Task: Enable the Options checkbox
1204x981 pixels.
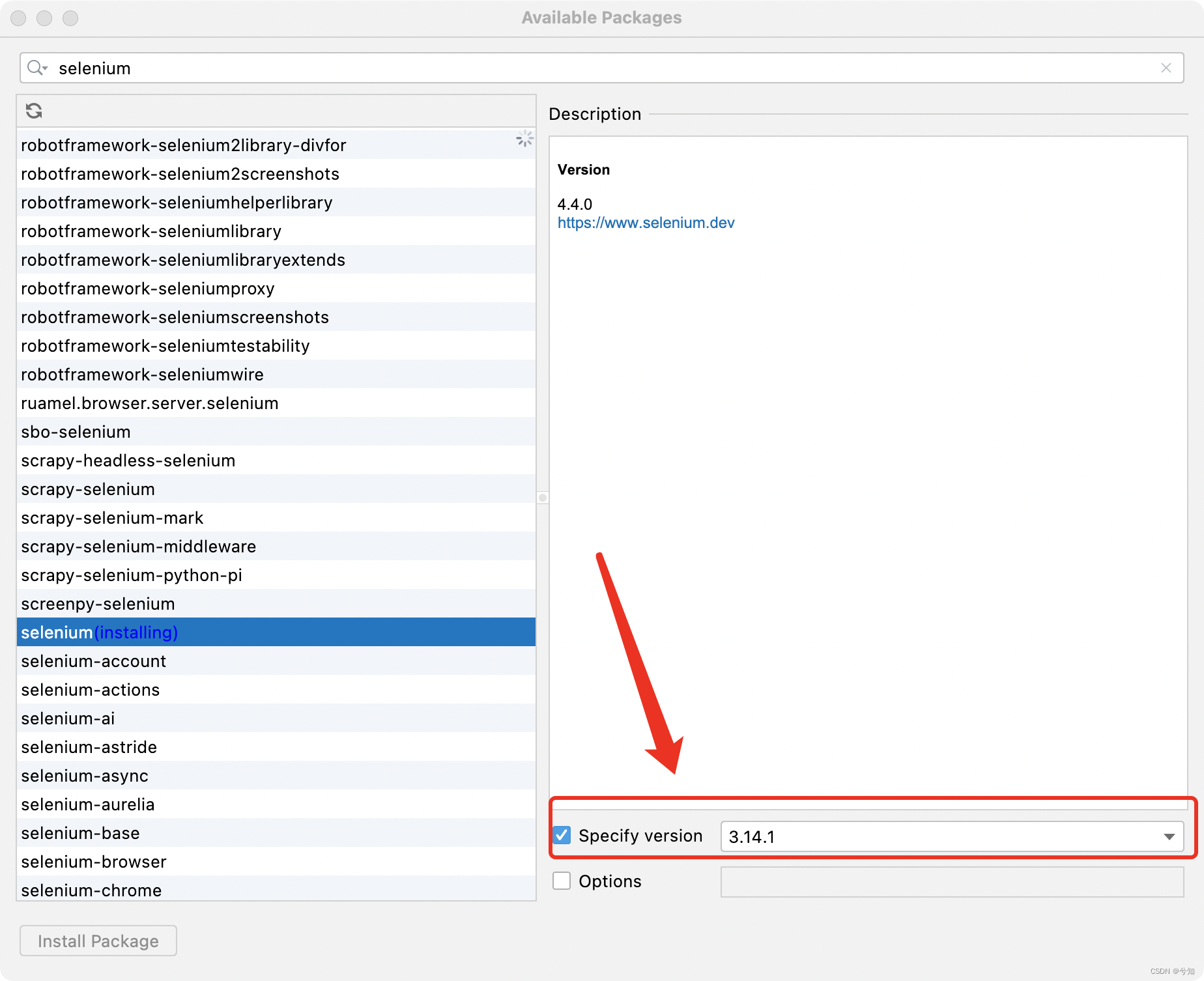Action: [562, 881]
